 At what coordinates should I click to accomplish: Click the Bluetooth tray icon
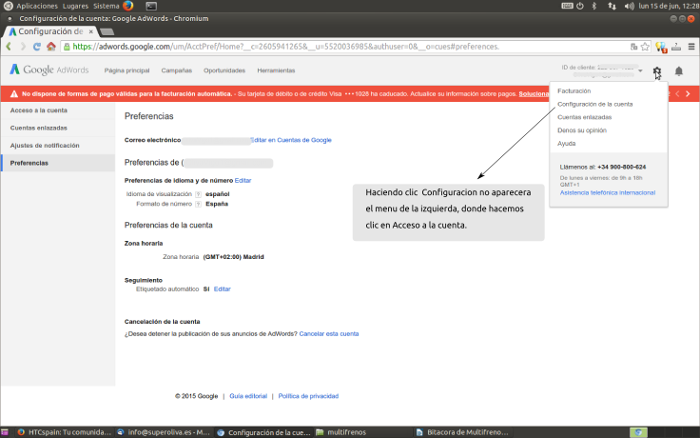tap(594, 6)
